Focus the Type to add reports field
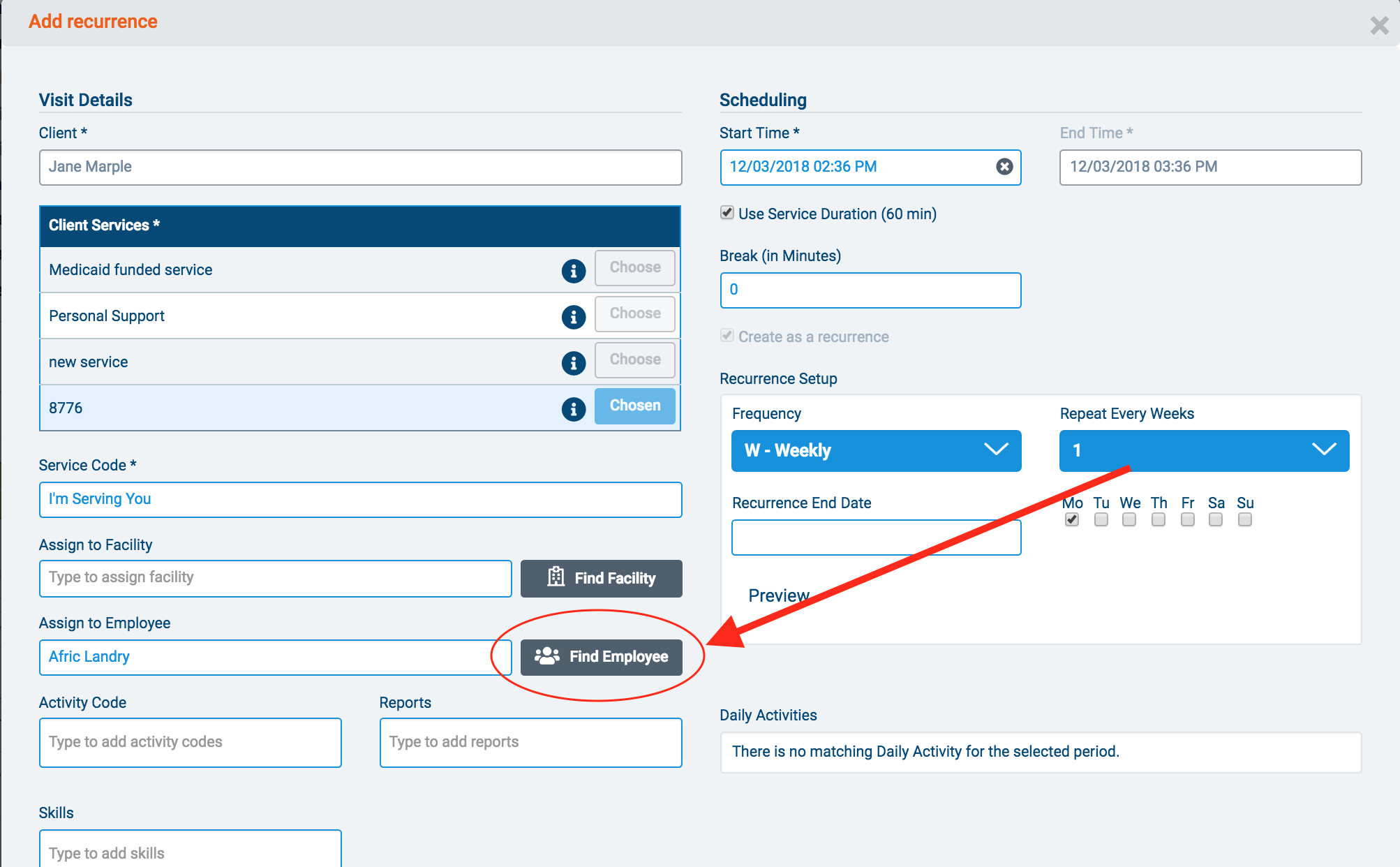This screenshot has height=867, width=1400. 530,742
